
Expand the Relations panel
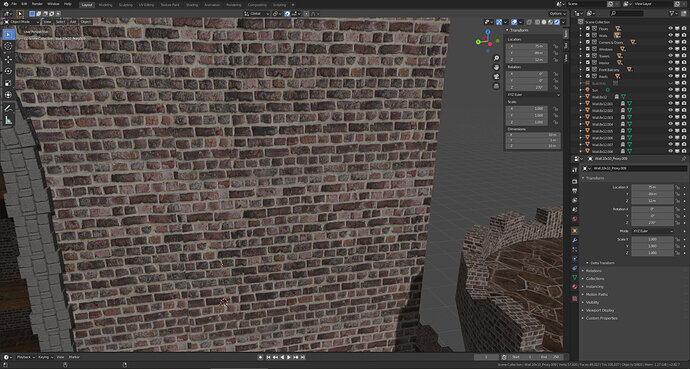[x=593, y=271]
